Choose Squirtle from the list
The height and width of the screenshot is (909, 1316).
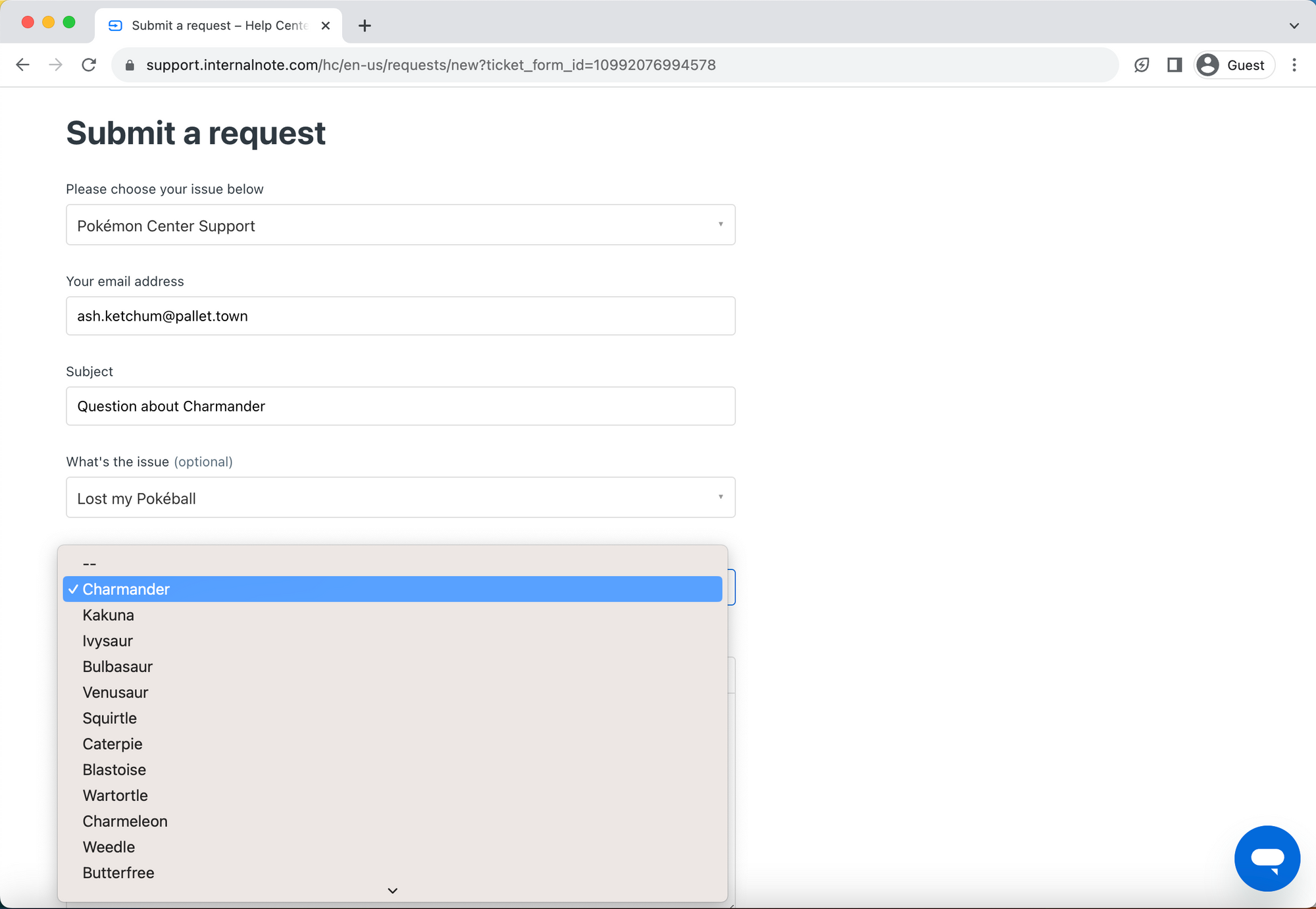(110, 718)
